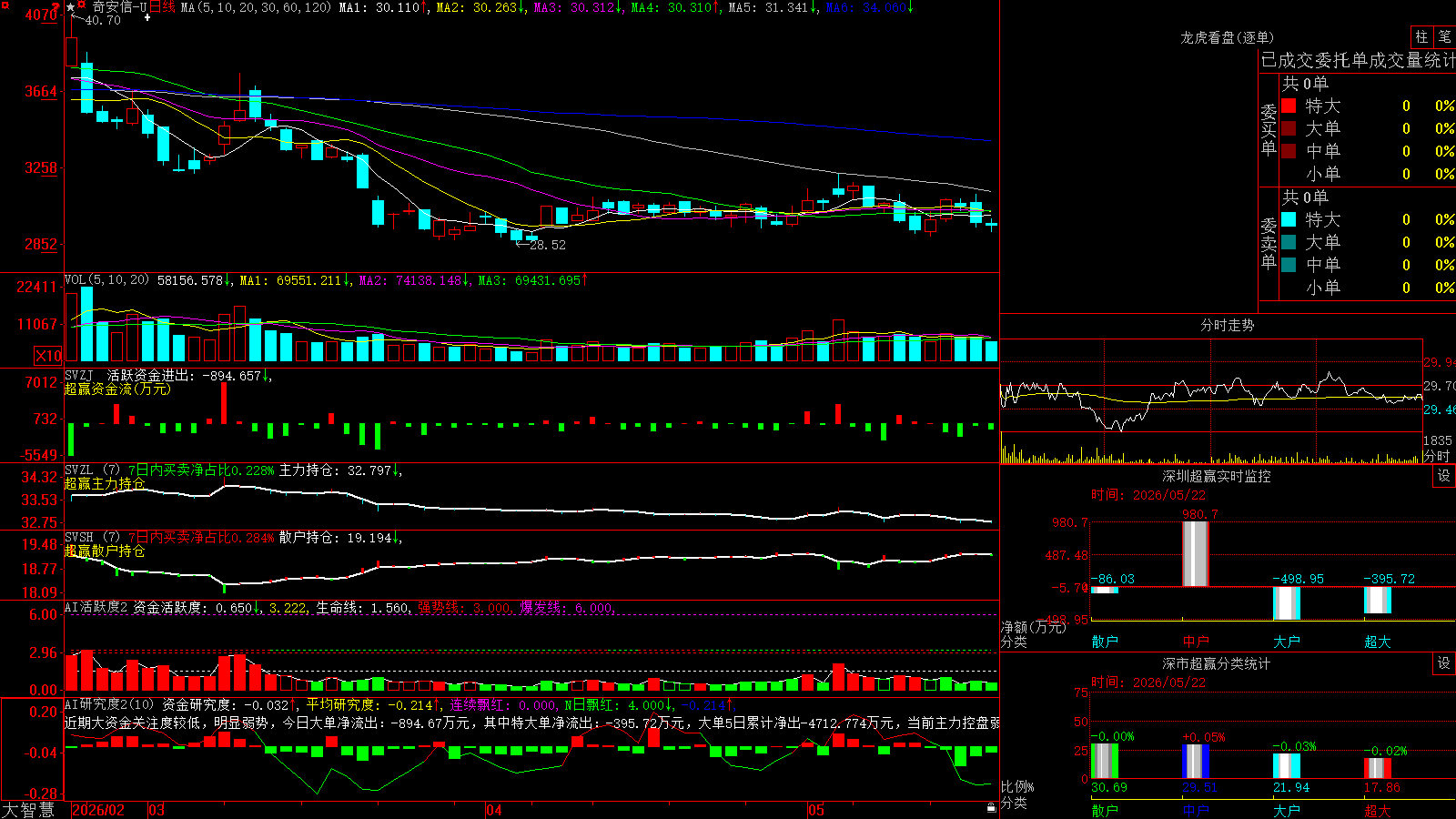Viewport: 1456px width, 819px height.
Task: Click the cyan 特大 sell order swatch
Action: click(1289, 219)
